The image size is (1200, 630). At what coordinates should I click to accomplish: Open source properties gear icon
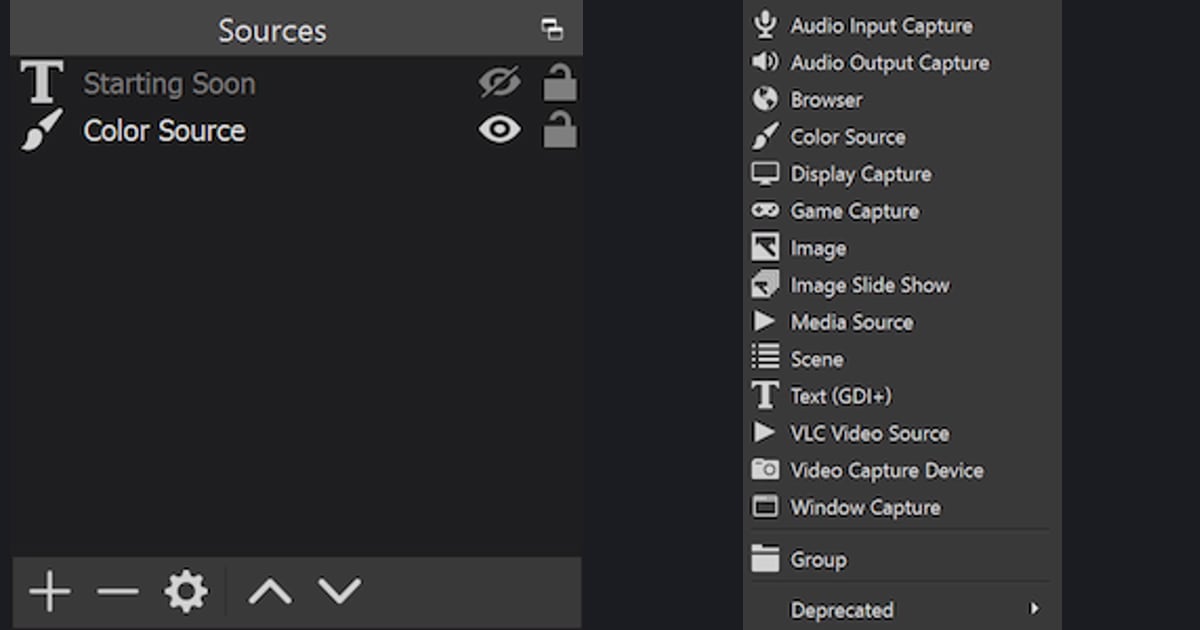click(186, 592)
